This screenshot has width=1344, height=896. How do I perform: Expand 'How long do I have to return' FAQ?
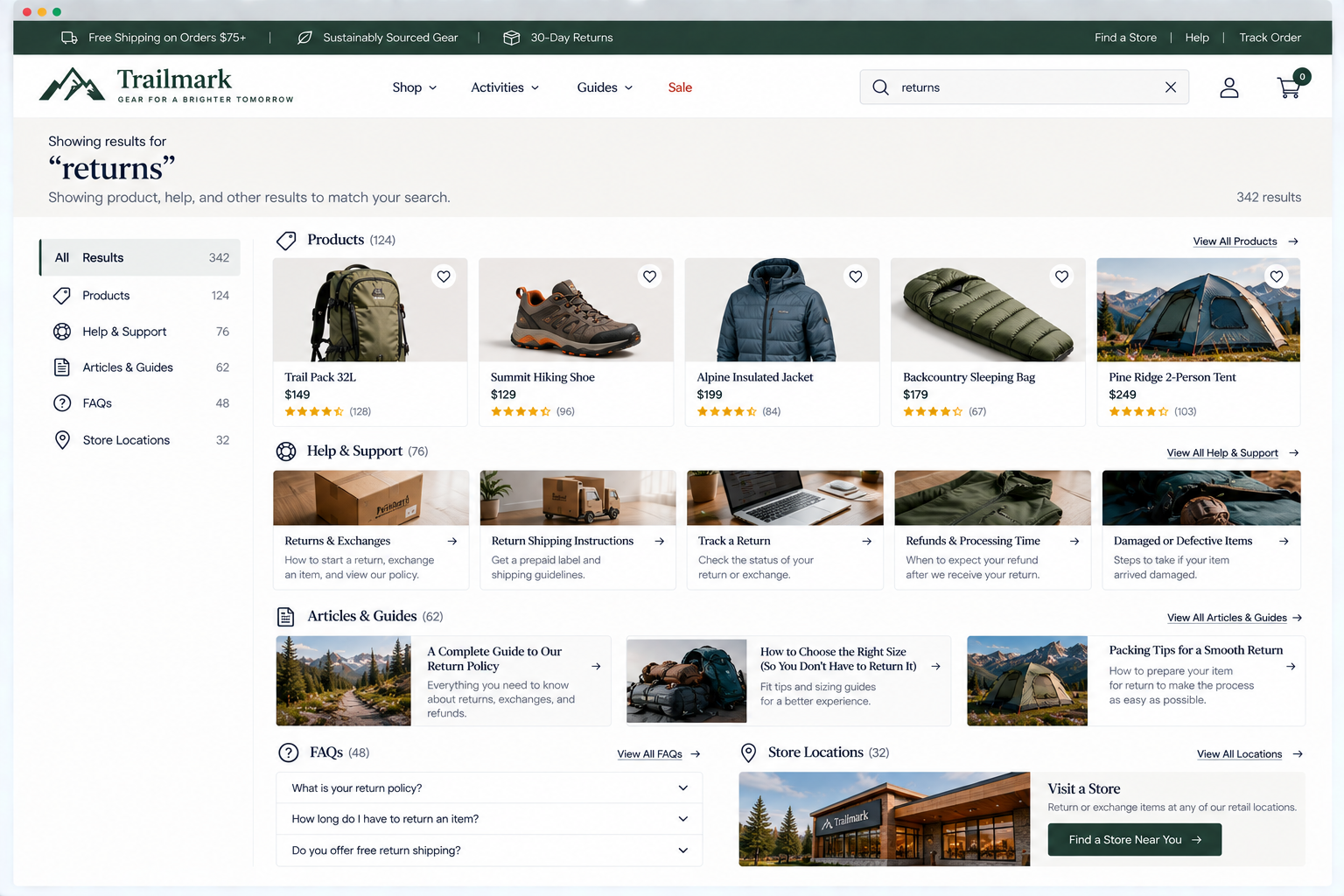point(489,819)
